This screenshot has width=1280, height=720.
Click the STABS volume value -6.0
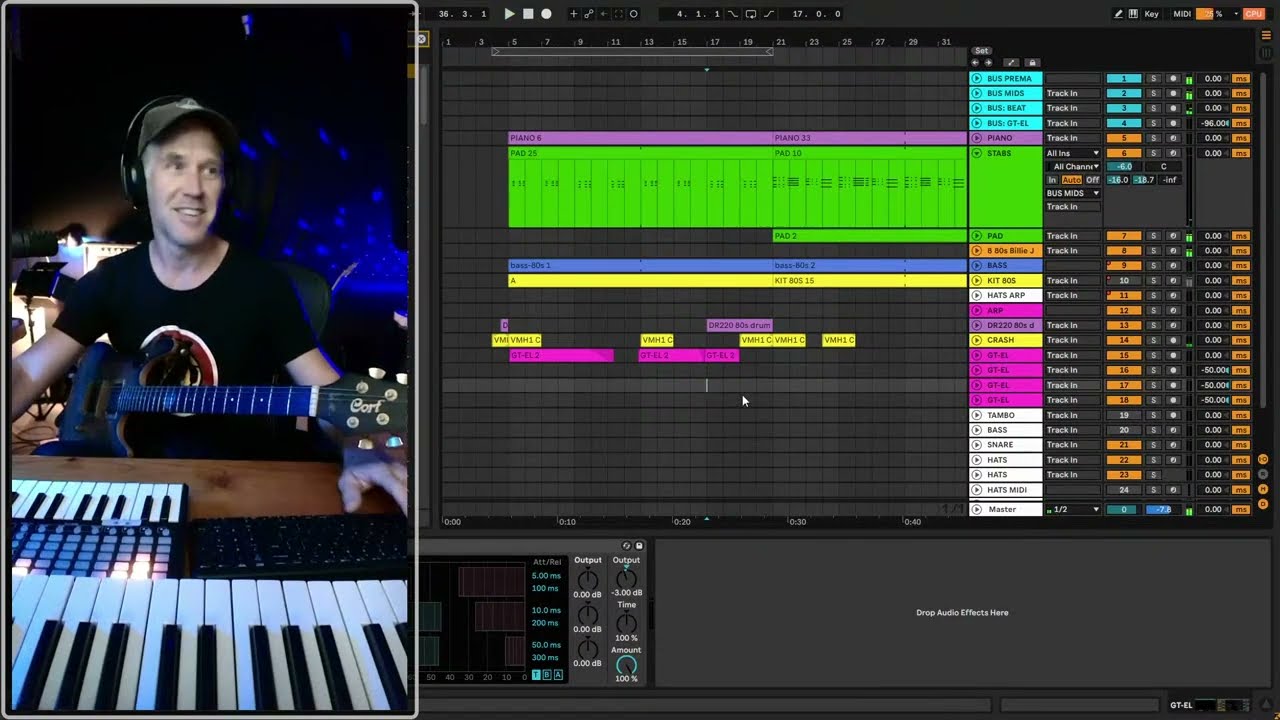tap(1124, 166)
